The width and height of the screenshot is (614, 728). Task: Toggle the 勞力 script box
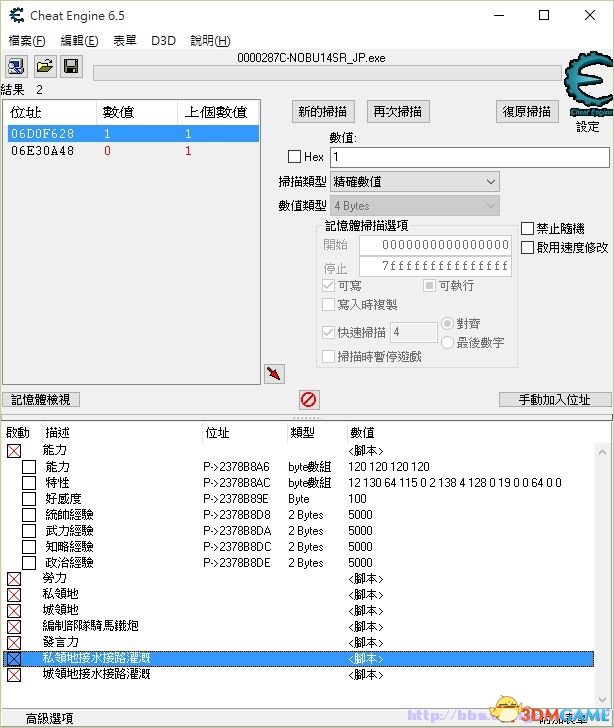[x=14, y=579]
